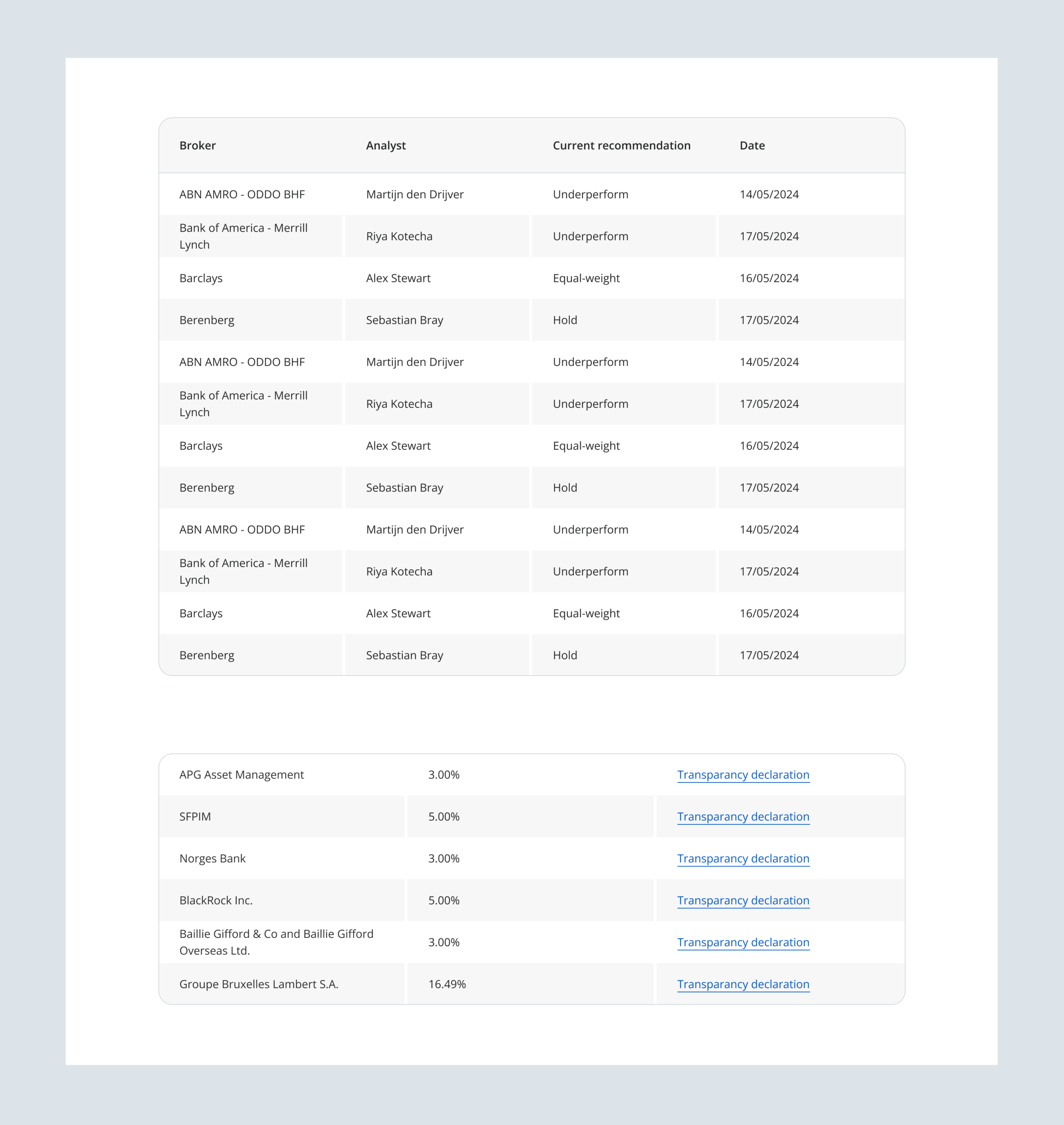Follow BlackRock Inc. Transparancy declaration link

743,900
